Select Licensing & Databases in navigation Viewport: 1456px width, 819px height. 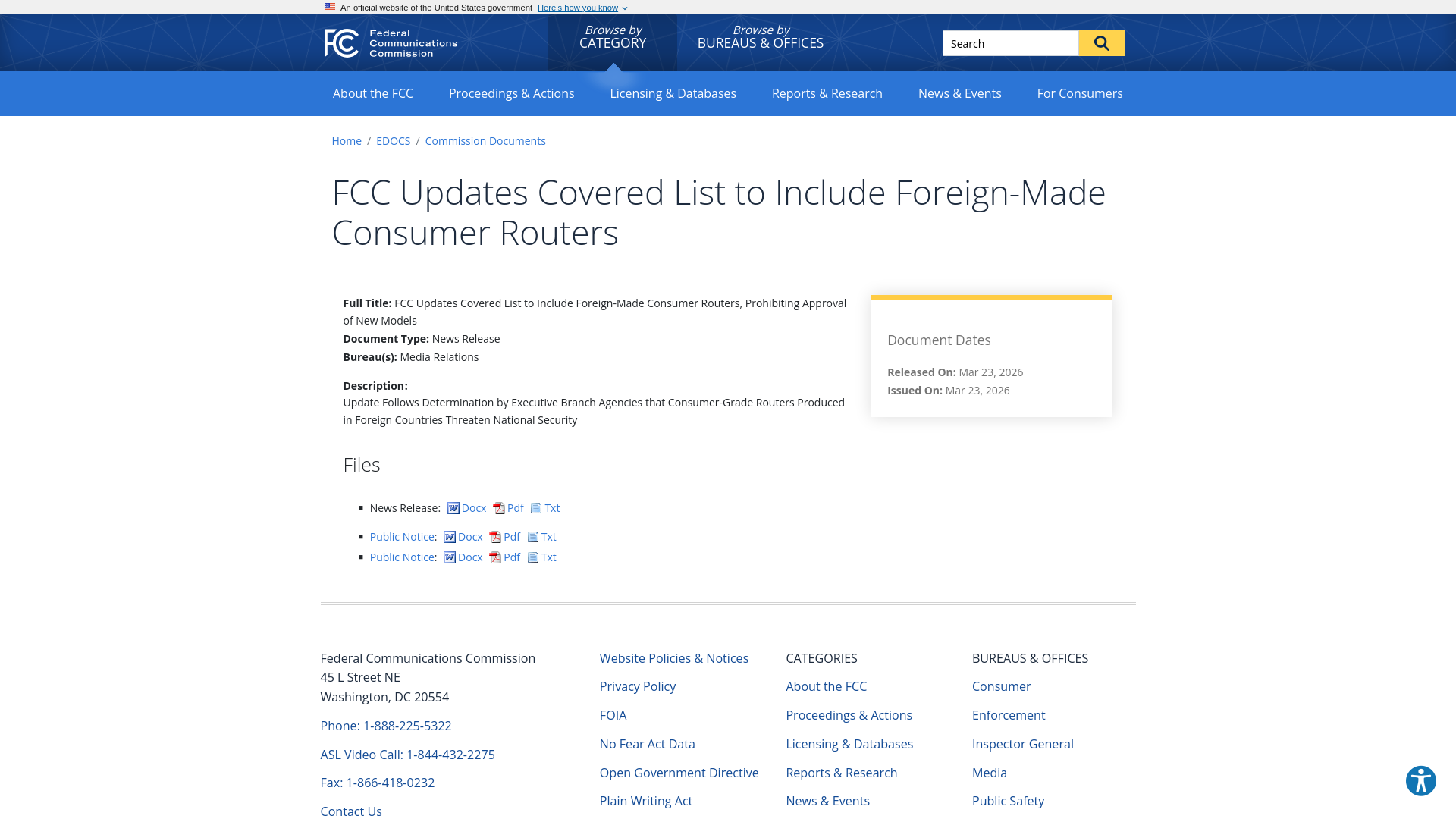[x=673, y=93]
